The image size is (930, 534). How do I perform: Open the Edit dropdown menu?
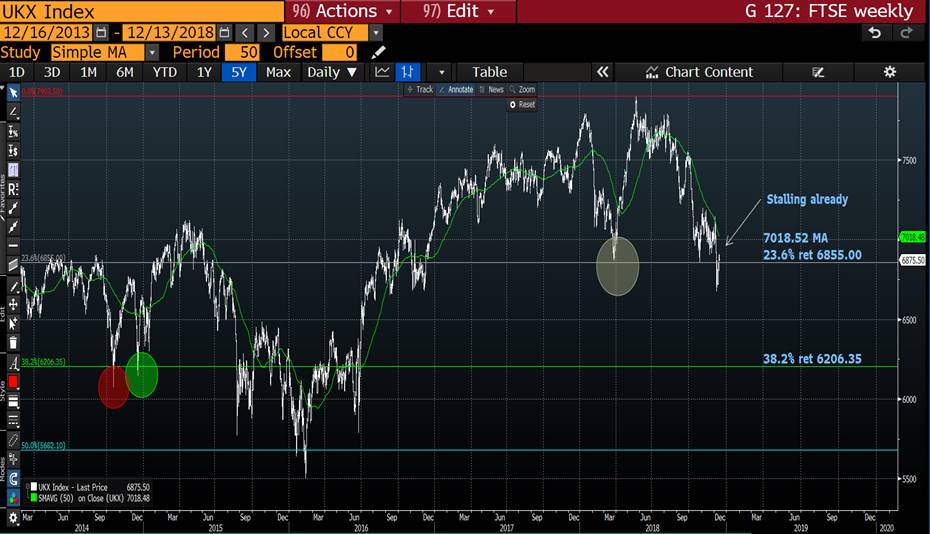pos(458,11)
